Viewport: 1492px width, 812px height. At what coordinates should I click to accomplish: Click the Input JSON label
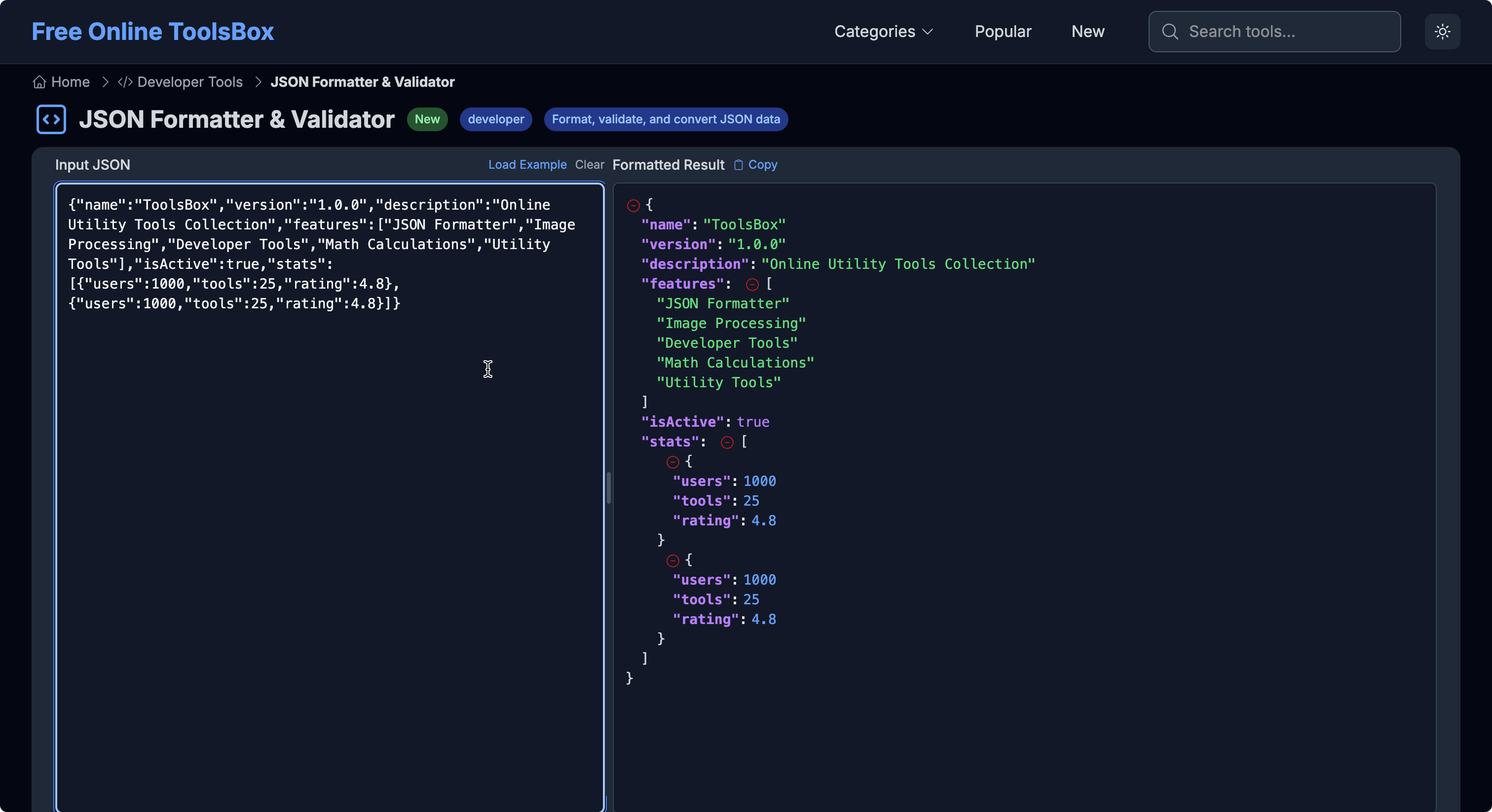point(93,164)
